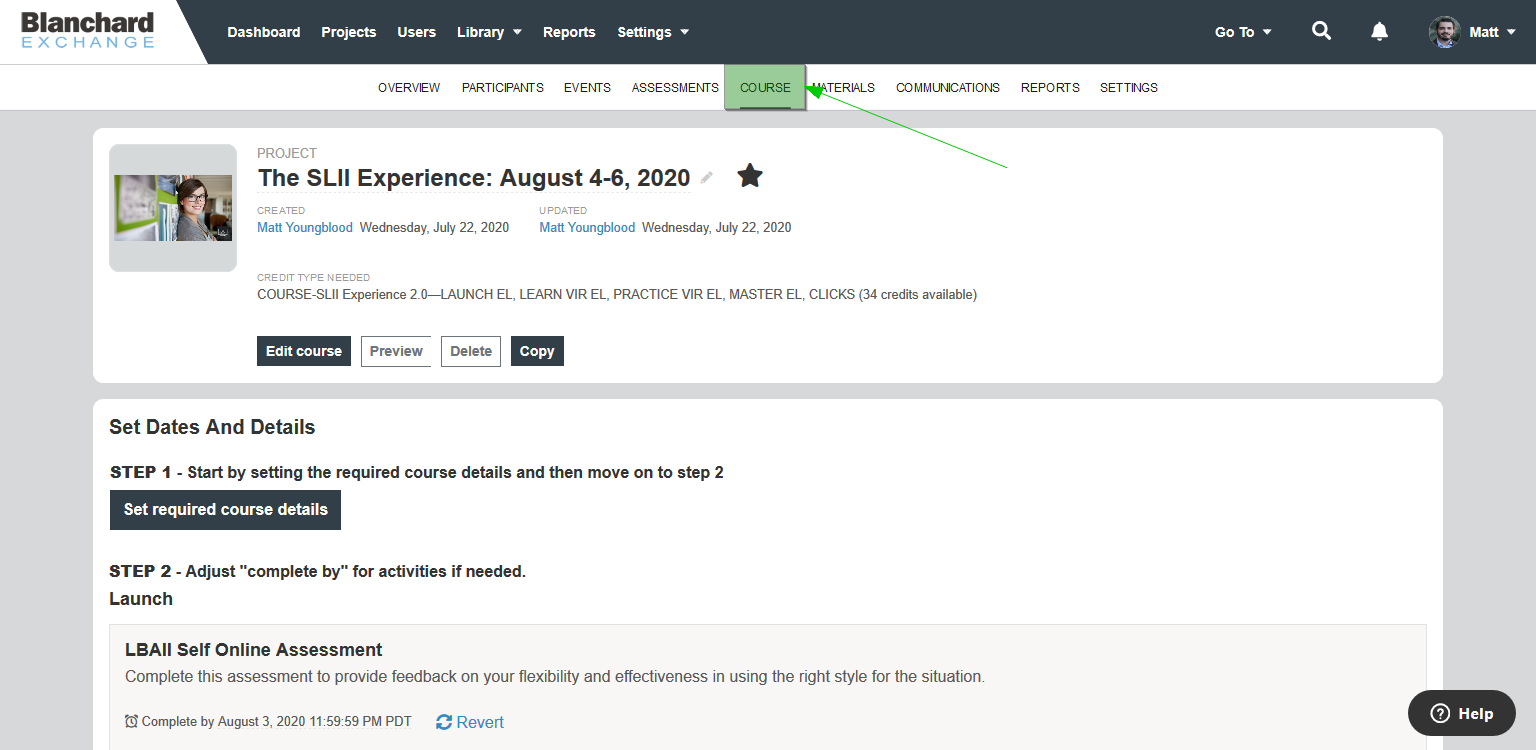Open the Reports project tab
The height and width of the screenshot is (750, 1536).
[1050, 88]
